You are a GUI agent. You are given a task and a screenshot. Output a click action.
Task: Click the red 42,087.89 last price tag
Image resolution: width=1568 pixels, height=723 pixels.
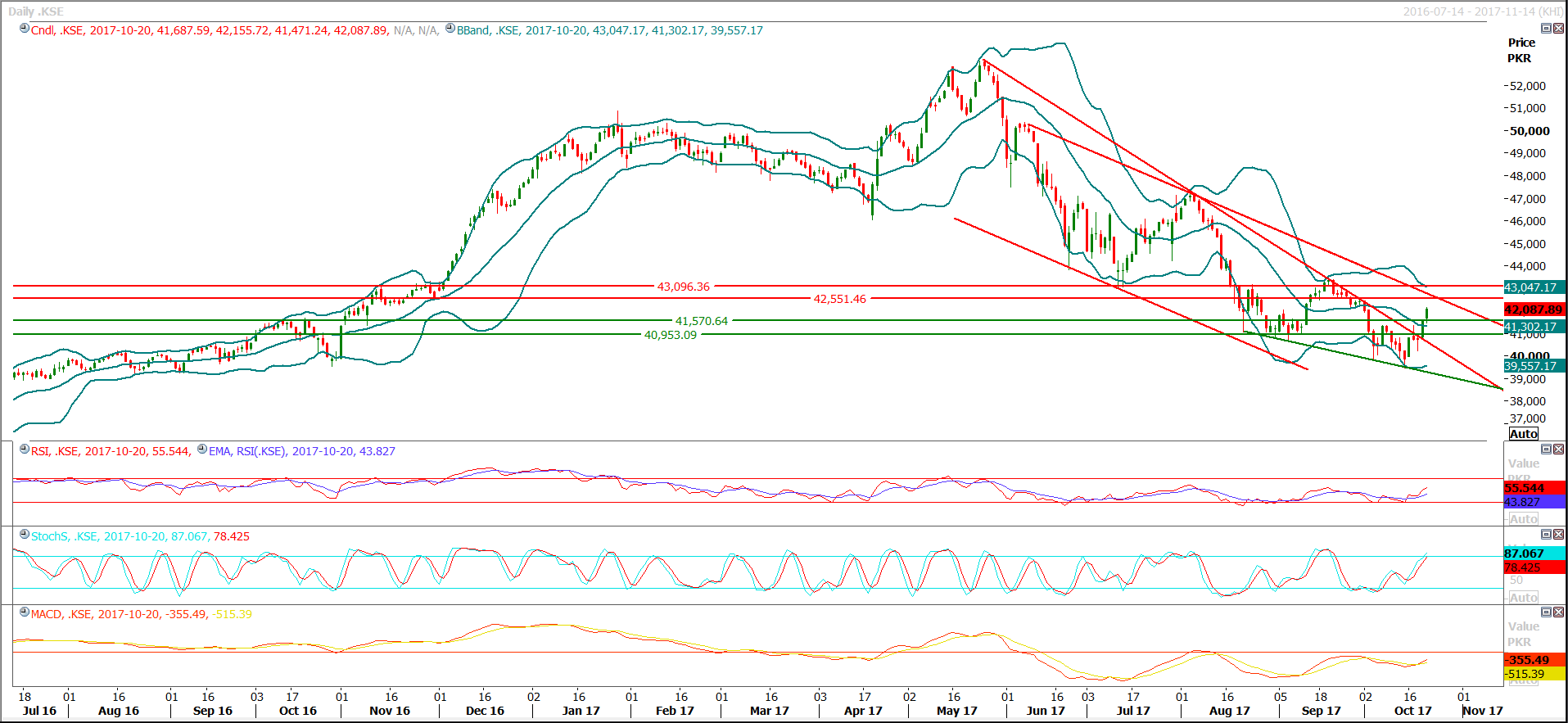point(1533,310)
